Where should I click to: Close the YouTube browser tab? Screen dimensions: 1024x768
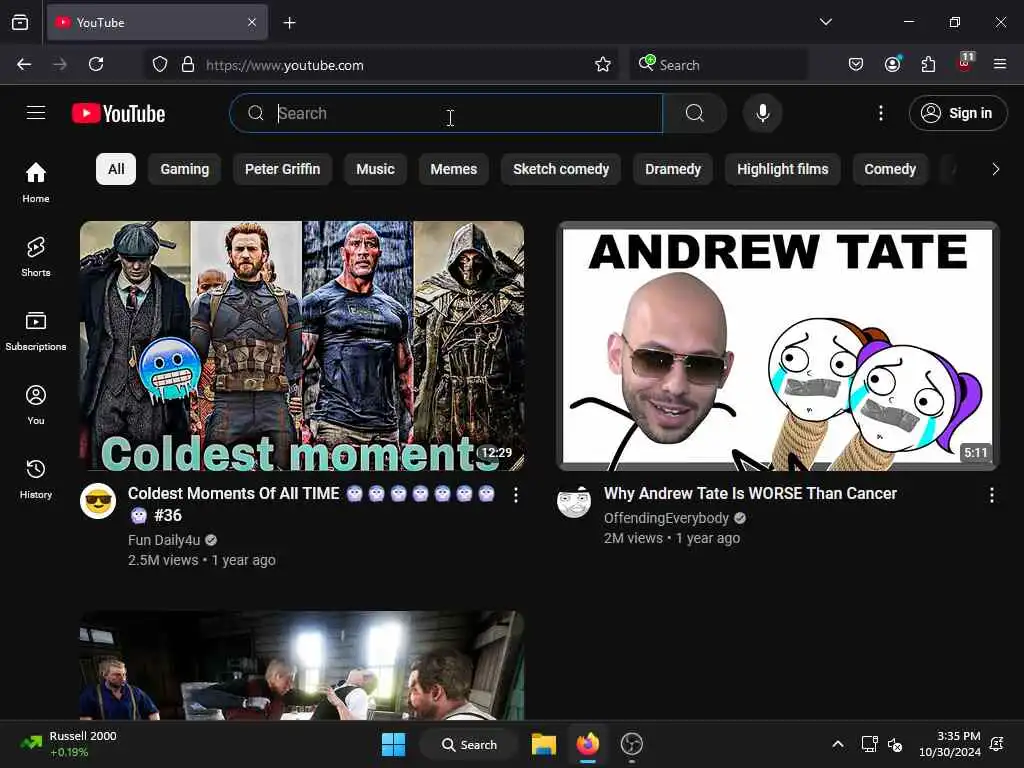(x=252, y=22)
